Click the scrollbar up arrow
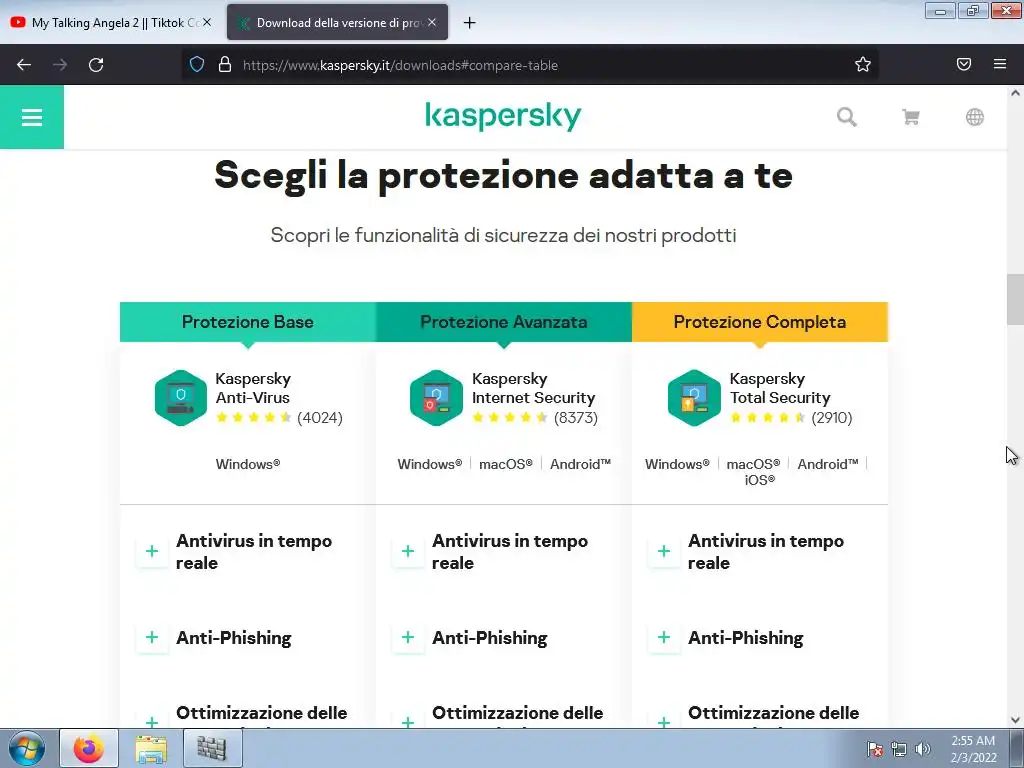This screenshot has width=1024, height=768. pos(1015,93)
